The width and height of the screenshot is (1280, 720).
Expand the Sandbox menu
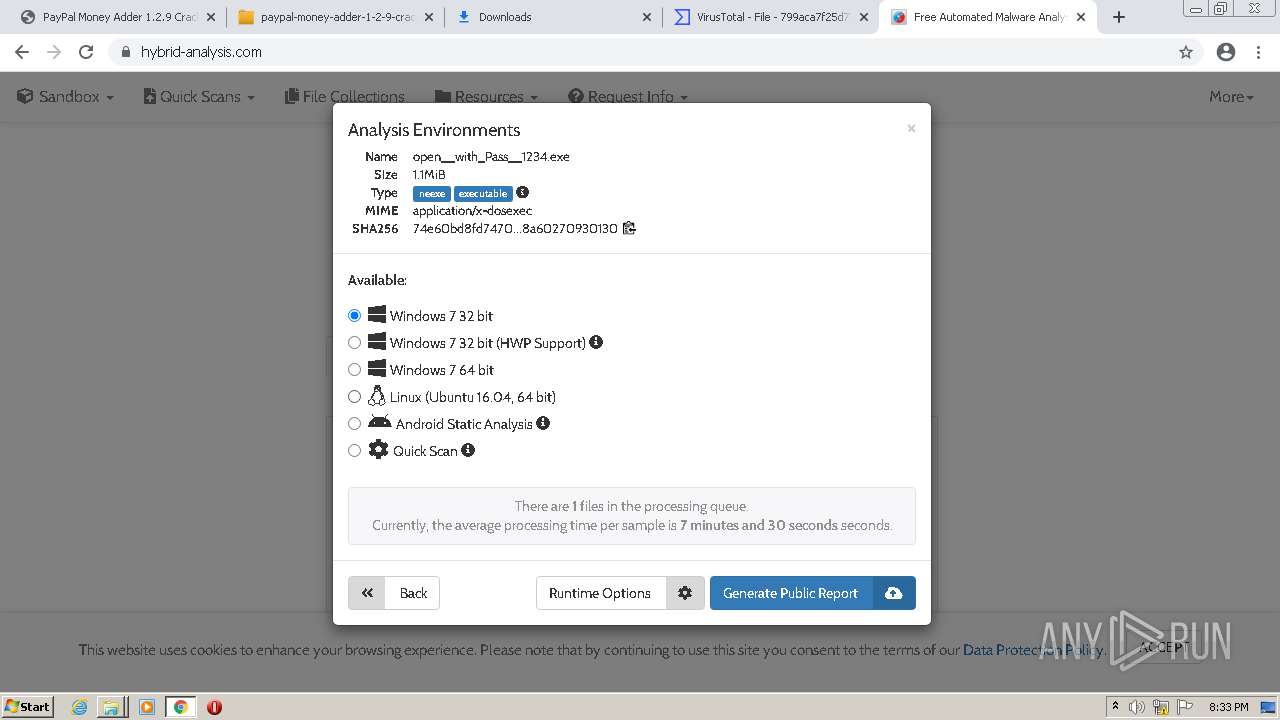coord(66,96)
